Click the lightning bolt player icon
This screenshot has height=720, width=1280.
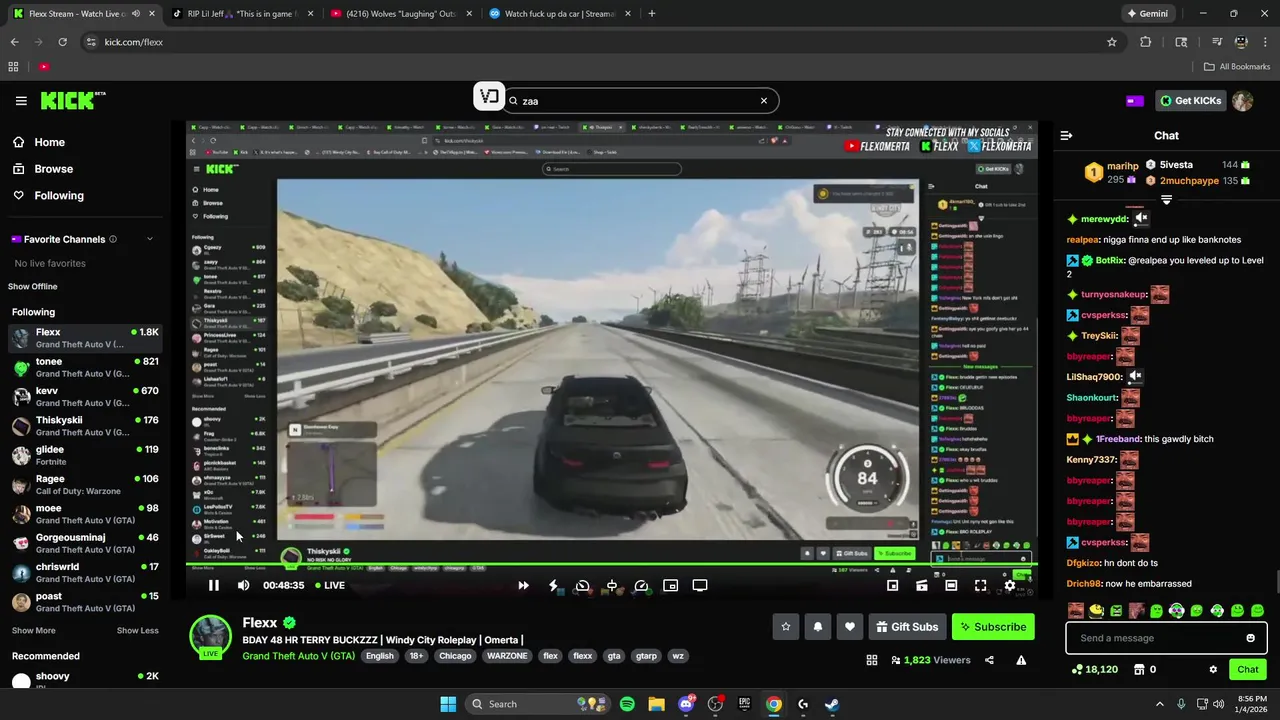click(x=553, y=585)
